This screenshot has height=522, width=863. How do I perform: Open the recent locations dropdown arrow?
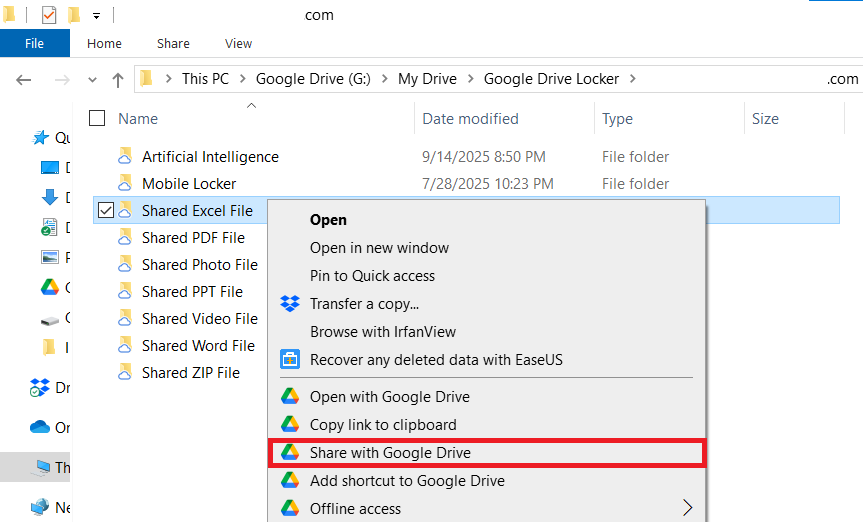point(93,80)
